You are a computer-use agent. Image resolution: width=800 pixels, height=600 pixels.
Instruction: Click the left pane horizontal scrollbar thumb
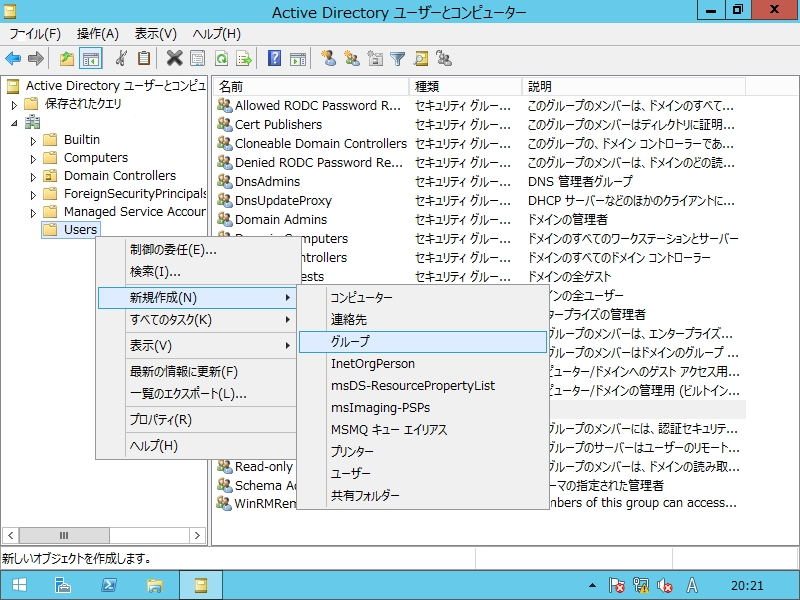(x=64, y=536)
